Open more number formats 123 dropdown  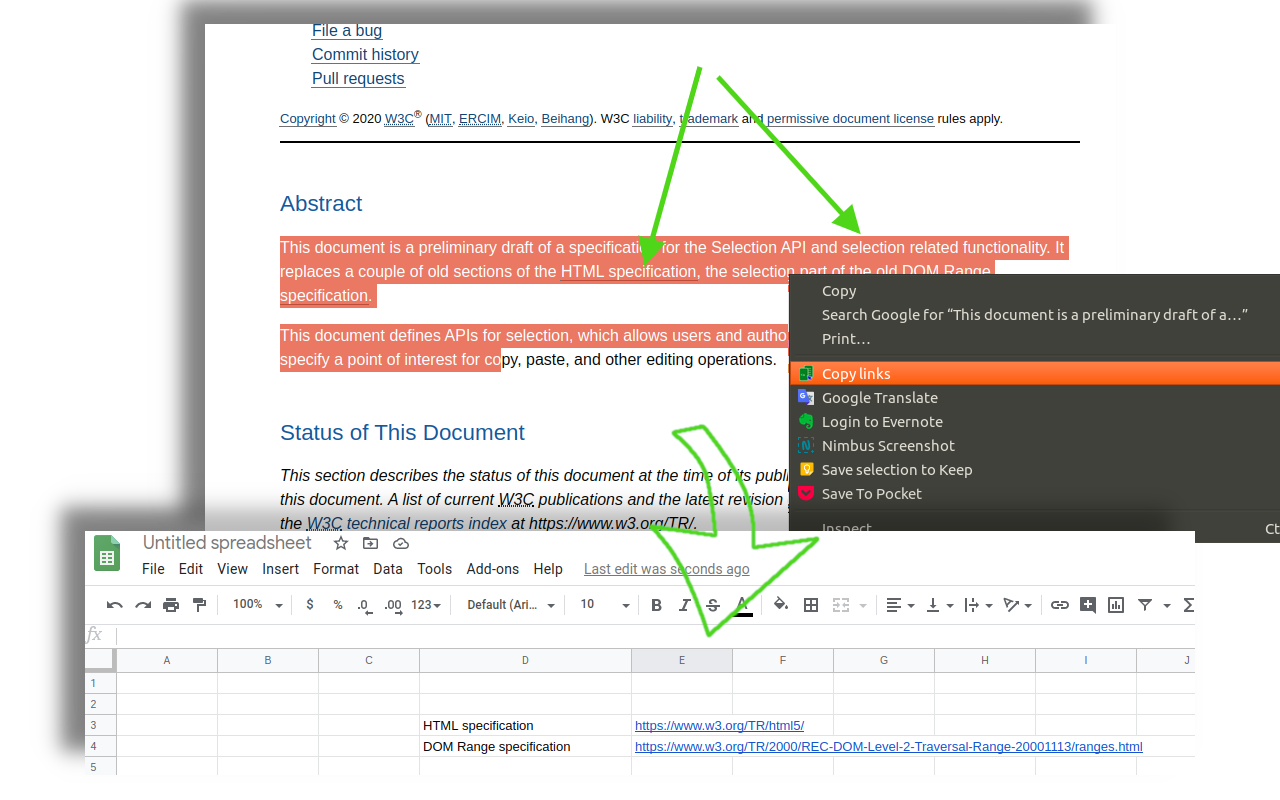click(427, 605)
